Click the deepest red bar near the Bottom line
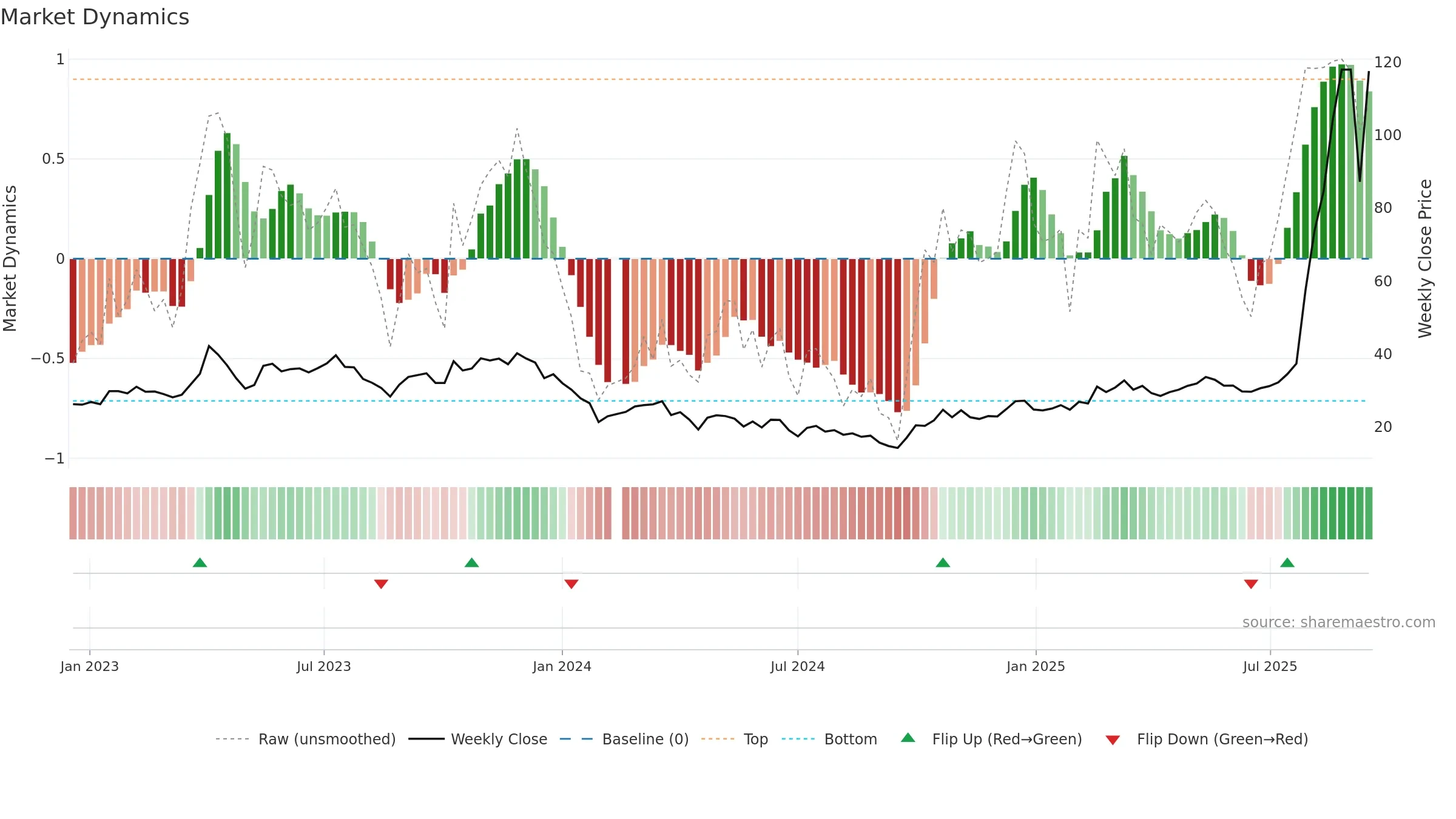The height and width of the screenshot is (819, 1456). pos(897,335)
